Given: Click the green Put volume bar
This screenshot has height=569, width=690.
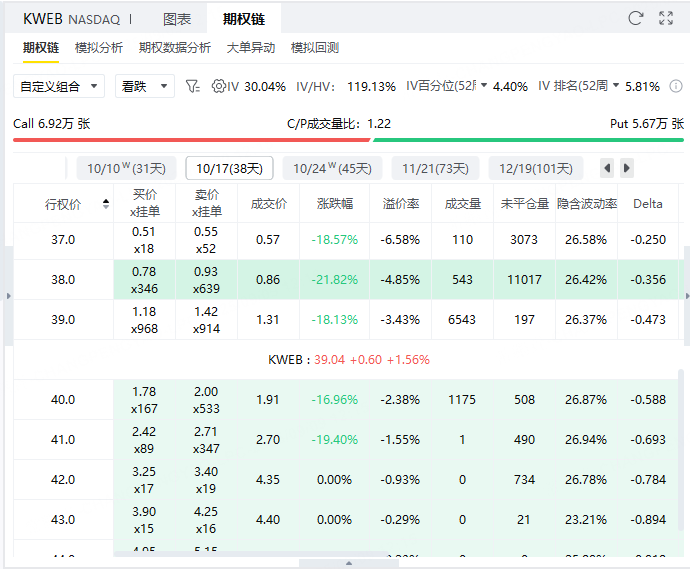Looking at the screenshot, I should [x=529, y=140].
